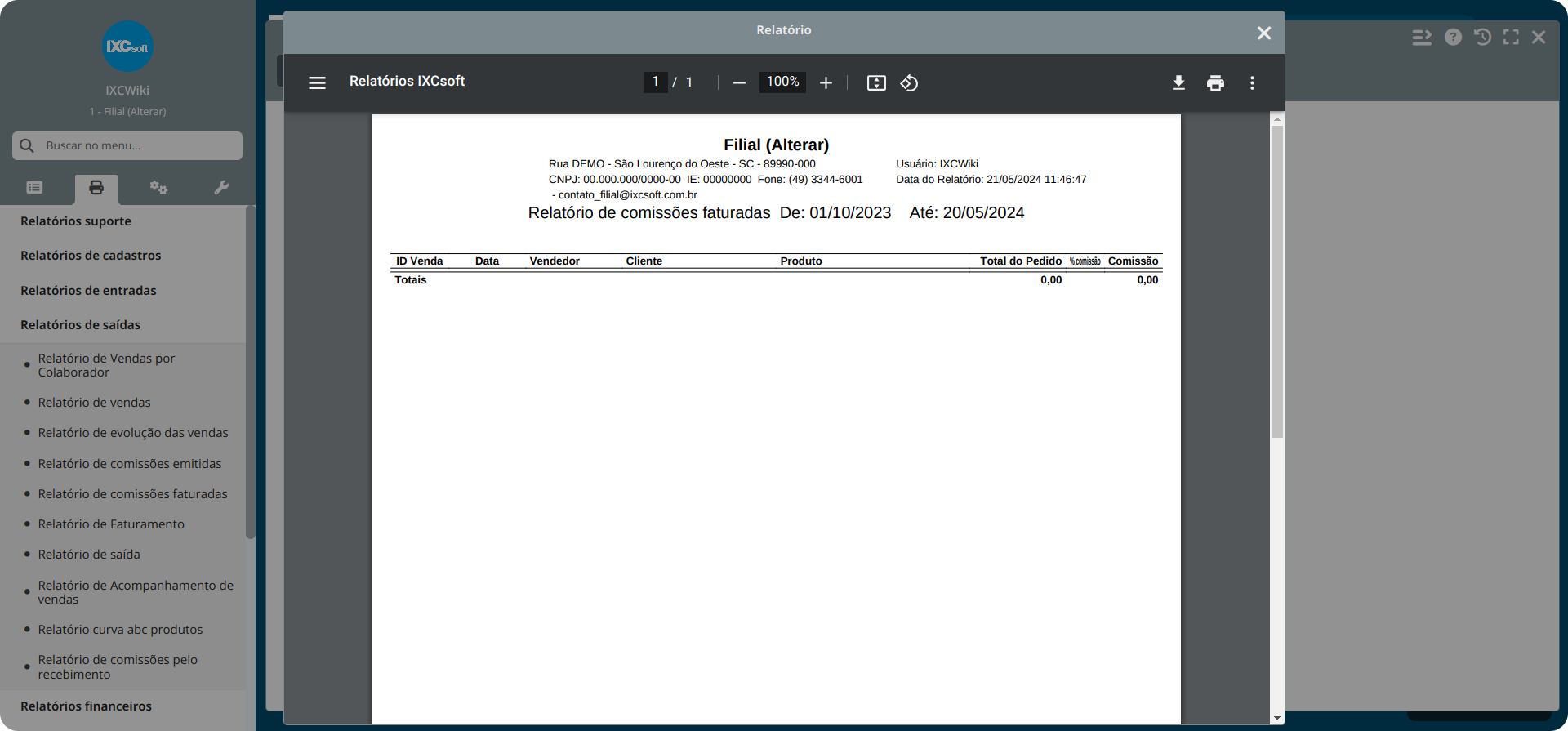
Task: Open history clock icon in background window
Action: (x=1482, y=37)
